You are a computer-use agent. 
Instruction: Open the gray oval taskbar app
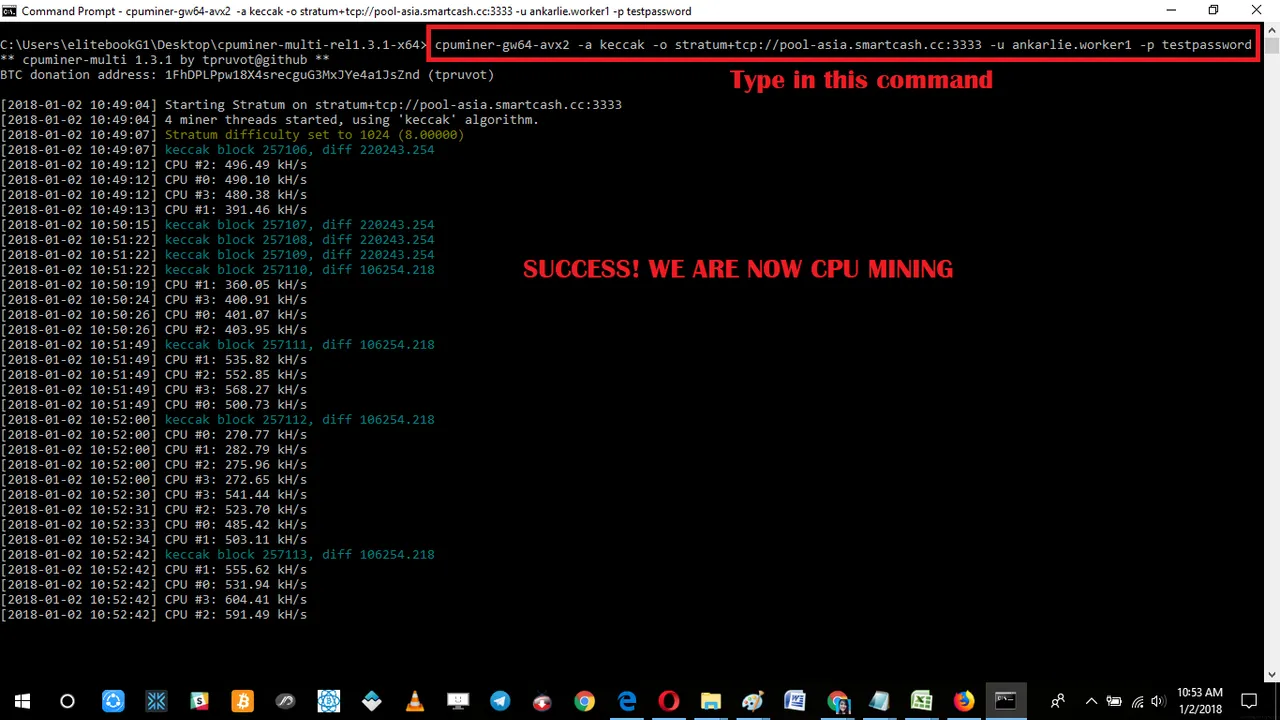pyautogui.click(x=285, y=701)
